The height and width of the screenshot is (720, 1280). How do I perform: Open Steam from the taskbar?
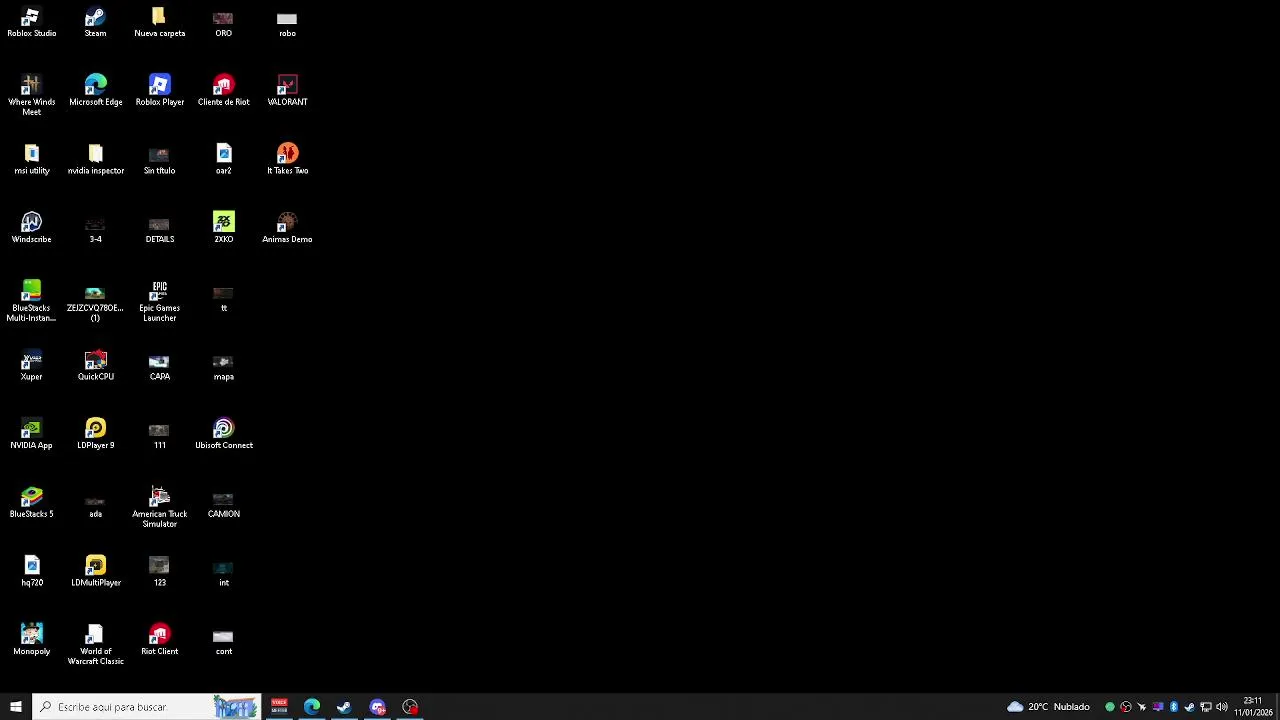[344, 707]
